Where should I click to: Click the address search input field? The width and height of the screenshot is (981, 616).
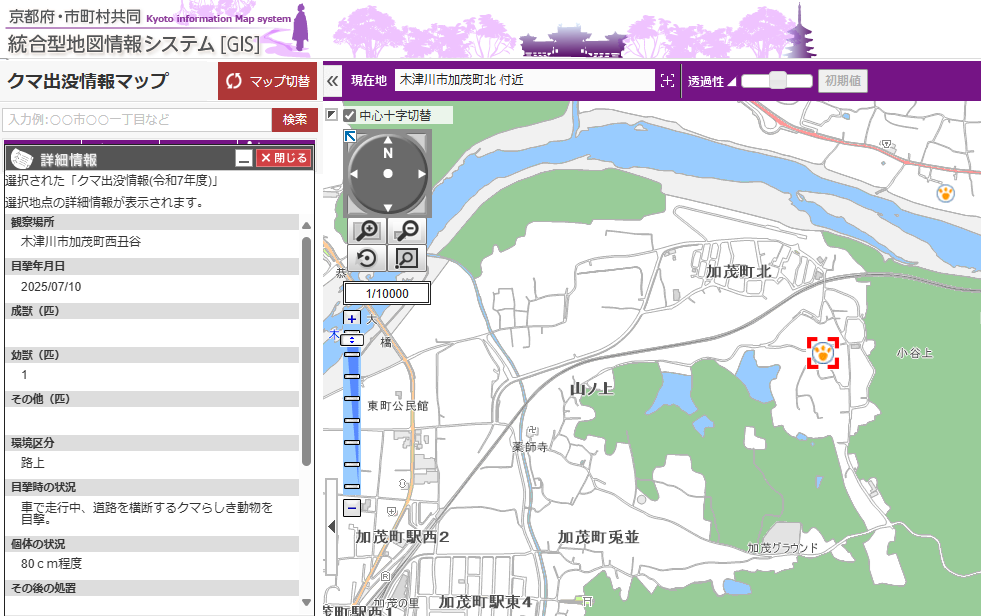pos(137,120)
